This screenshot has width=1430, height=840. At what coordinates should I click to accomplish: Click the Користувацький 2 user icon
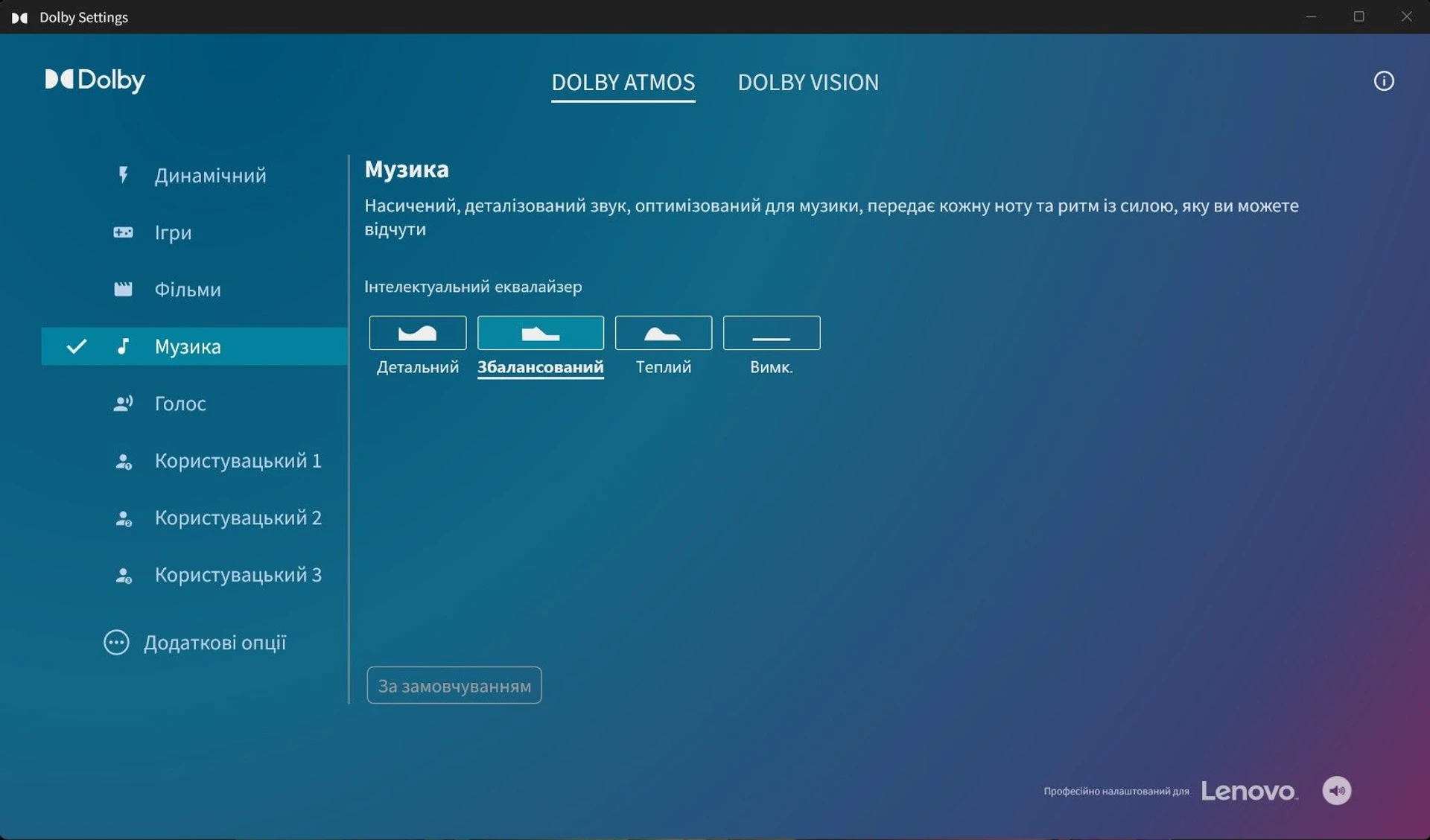pos(124,518)
